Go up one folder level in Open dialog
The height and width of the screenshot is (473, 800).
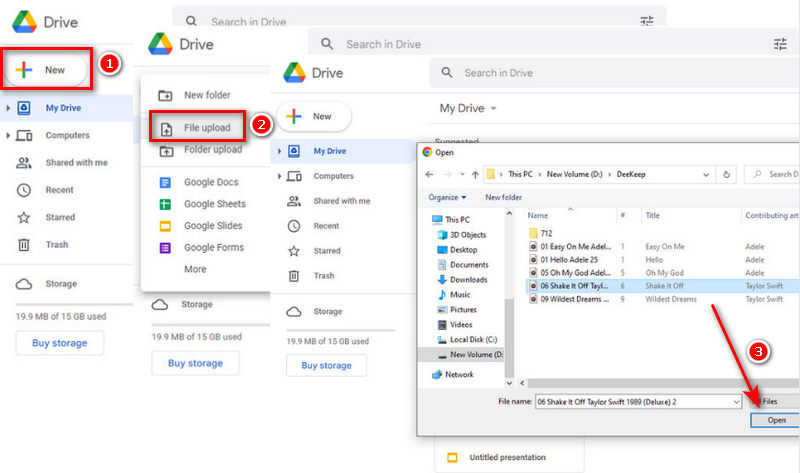475,175
